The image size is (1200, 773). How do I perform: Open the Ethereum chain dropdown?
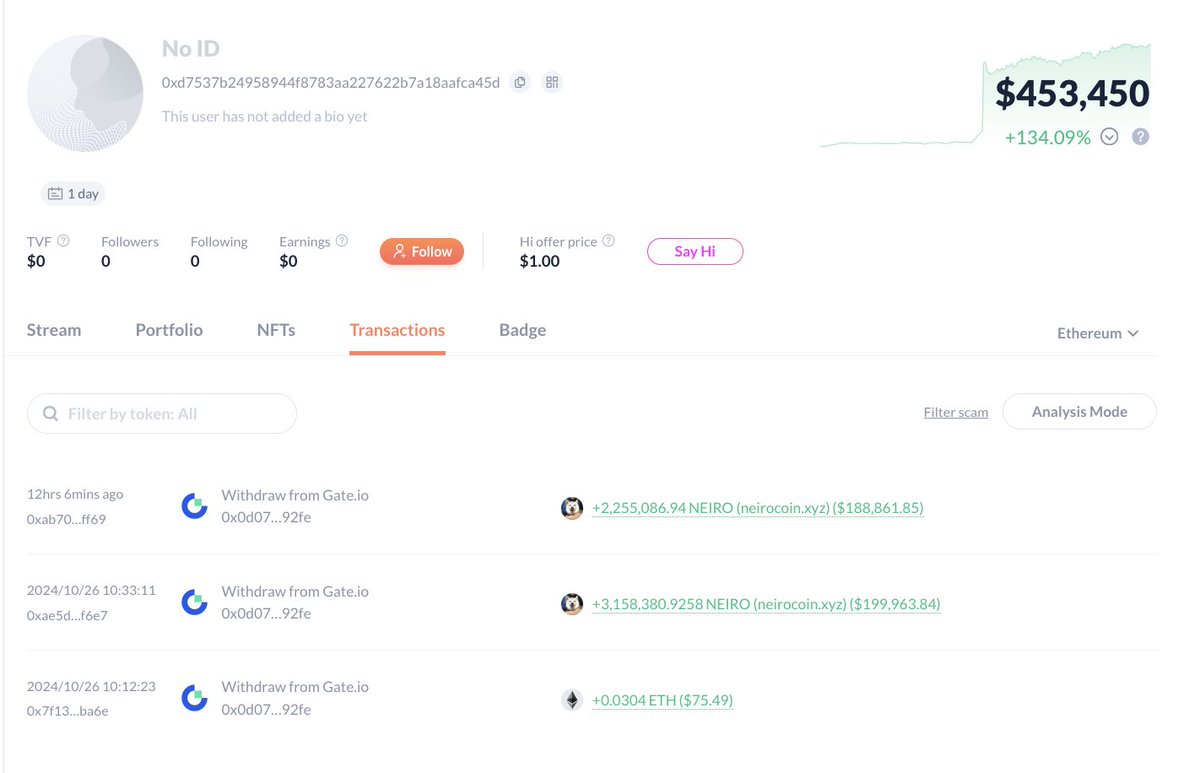[x=1097, y=333]
